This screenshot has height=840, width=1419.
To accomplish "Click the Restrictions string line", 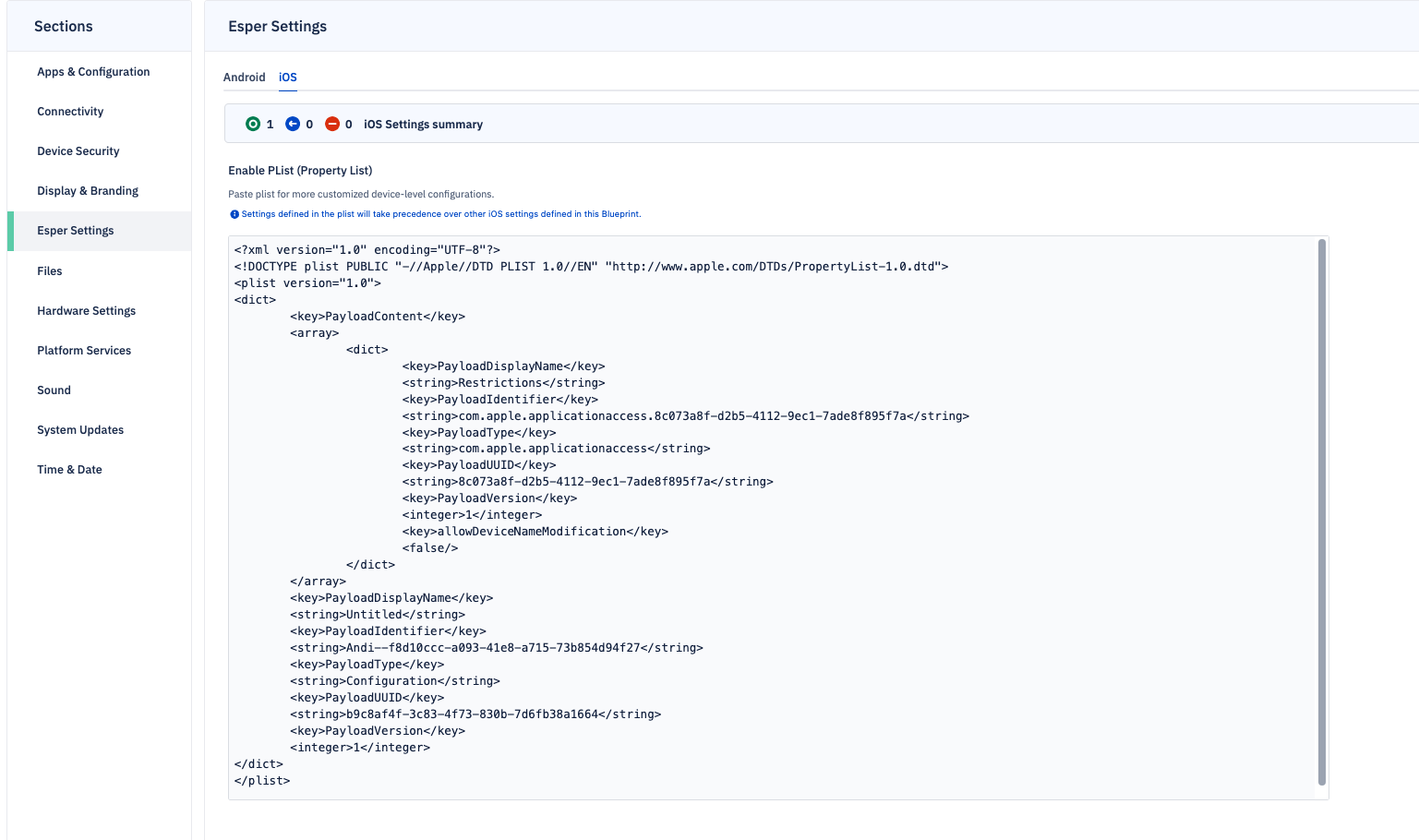I will 504,383.
